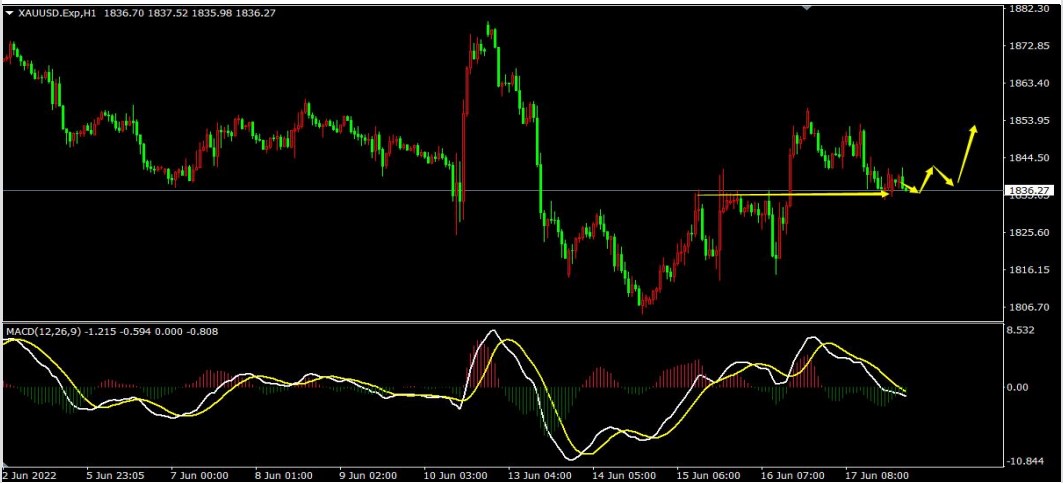Click the 1853.95 price axis label
This screenshot has height=483, width=1063.
point(1029,120)
